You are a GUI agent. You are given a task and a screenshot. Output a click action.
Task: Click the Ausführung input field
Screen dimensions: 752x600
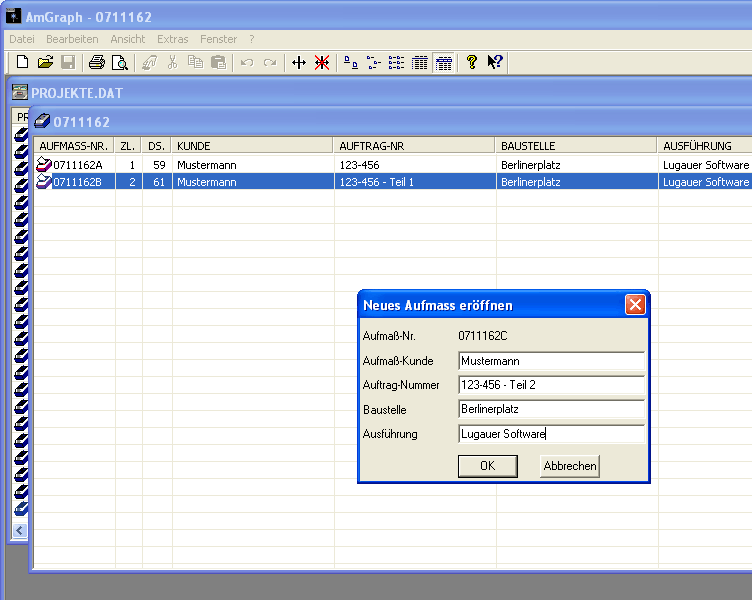pyautogui.click(x=552, y=434)
